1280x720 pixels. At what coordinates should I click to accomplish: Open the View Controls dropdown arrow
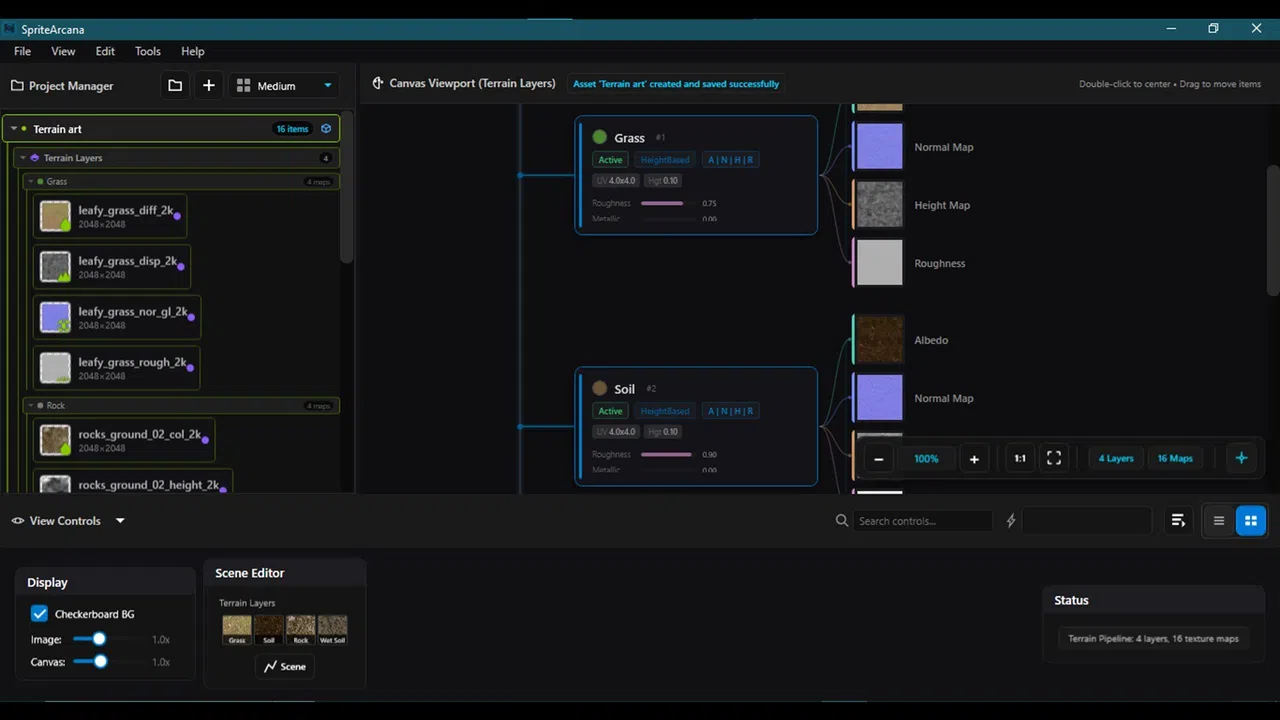(120, 521)
